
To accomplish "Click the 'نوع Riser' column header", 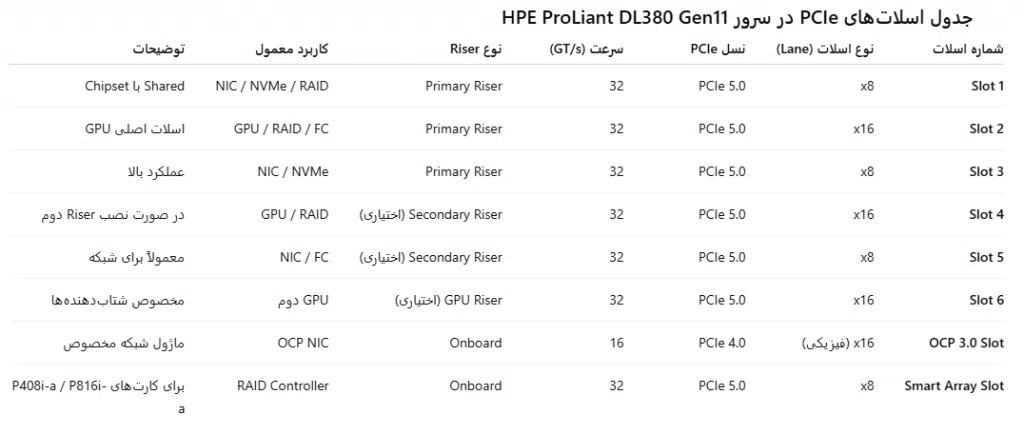I will click(x=477, y=49).
